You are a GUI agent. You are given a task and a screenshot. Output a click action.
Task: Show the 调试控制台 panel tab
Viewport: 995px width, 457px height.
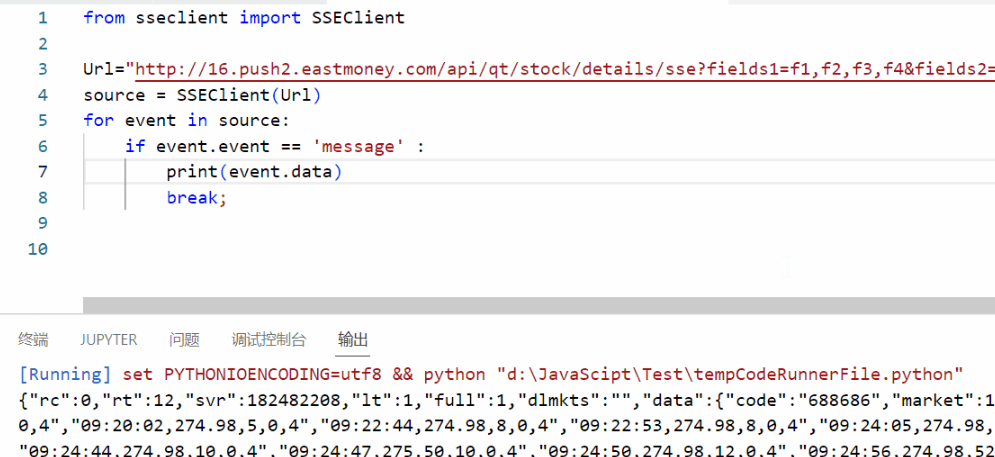tap(269, 339)
